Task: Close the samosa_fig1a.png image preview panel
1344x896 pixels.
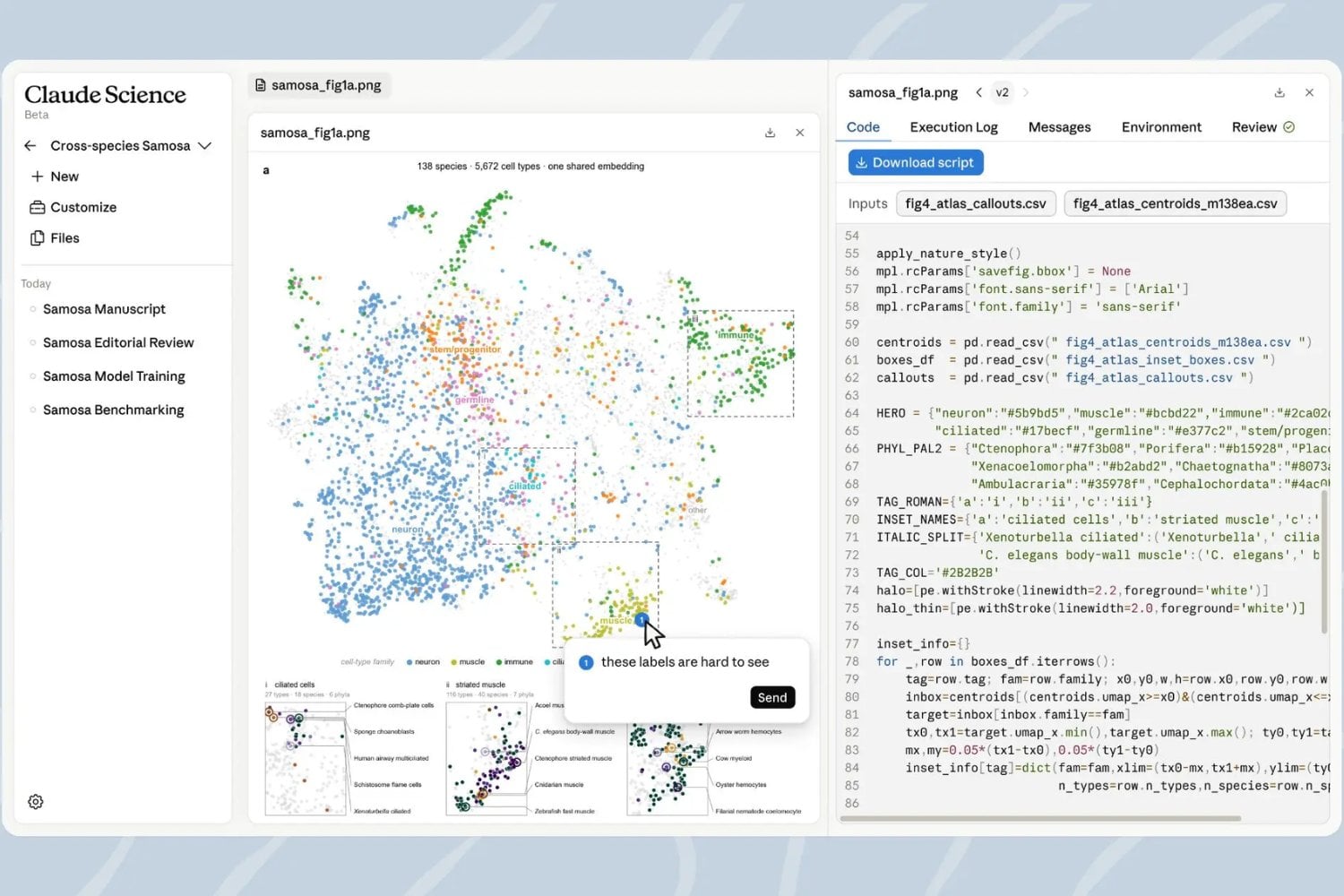Action: pos(800,133)
